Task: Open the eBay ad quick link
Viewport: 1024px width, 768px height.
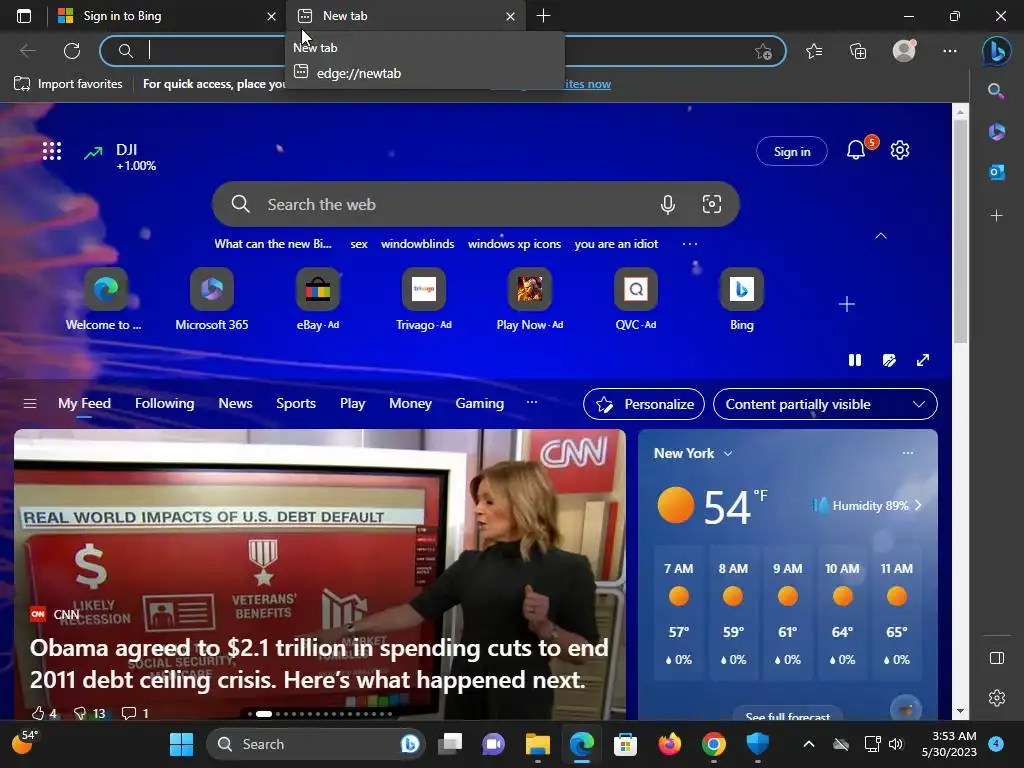Action: click(x=318, y=299)
